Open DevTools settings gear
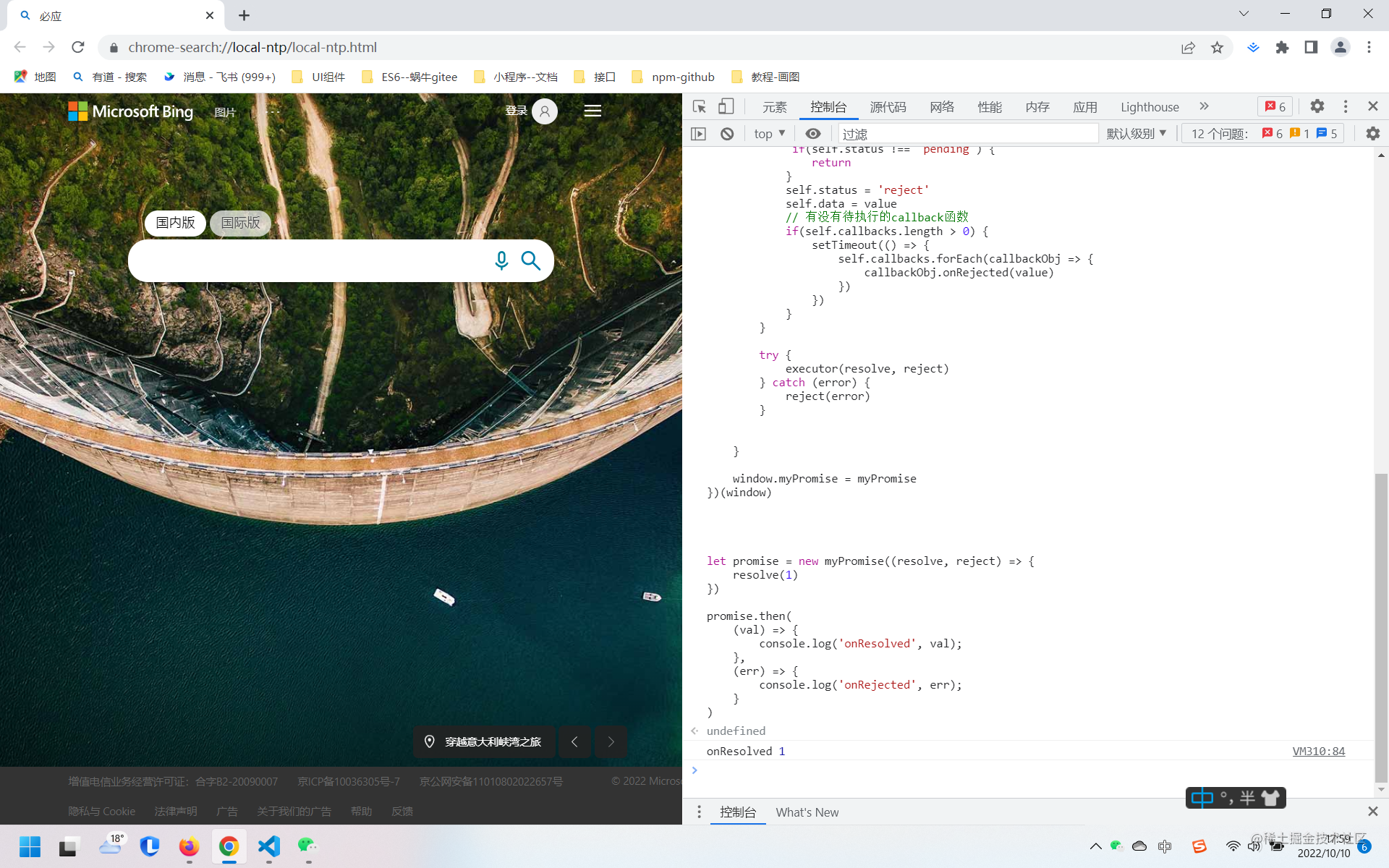 1317,106
